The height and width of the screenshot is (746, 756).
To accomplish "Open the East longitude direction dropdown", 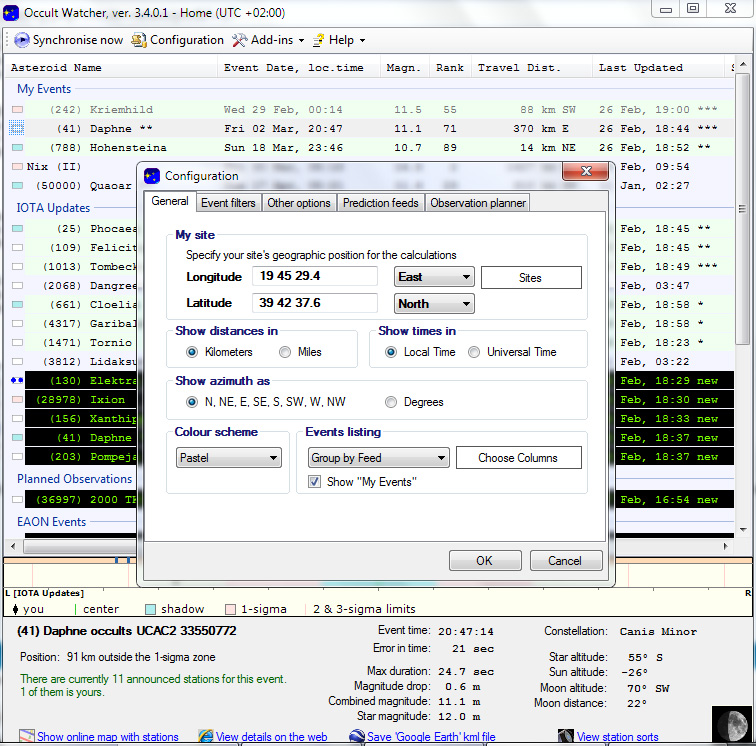I will [x=434, y=277].
